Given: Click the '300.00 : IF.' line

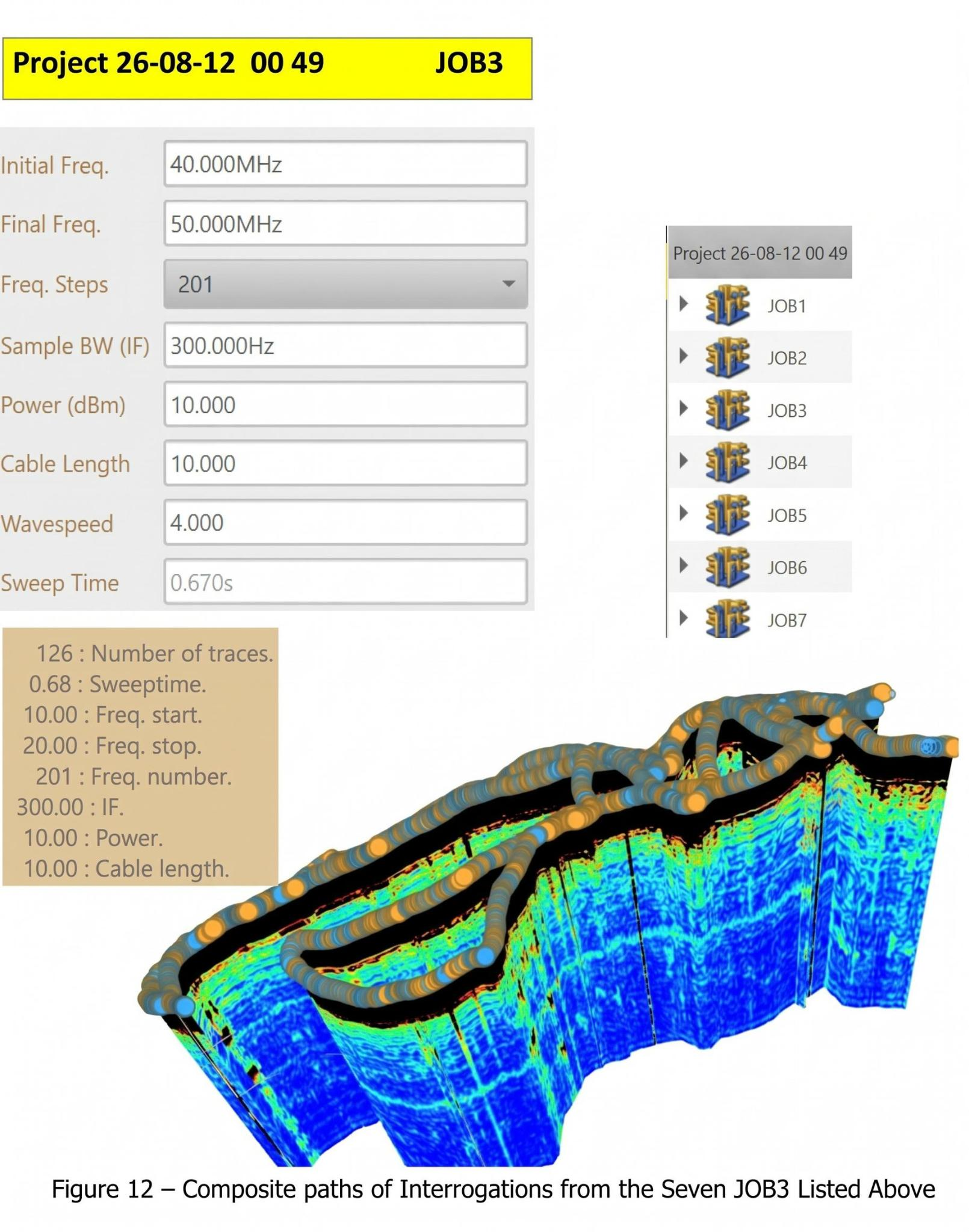Looking at the screenshot, I should tap(70, 807).
